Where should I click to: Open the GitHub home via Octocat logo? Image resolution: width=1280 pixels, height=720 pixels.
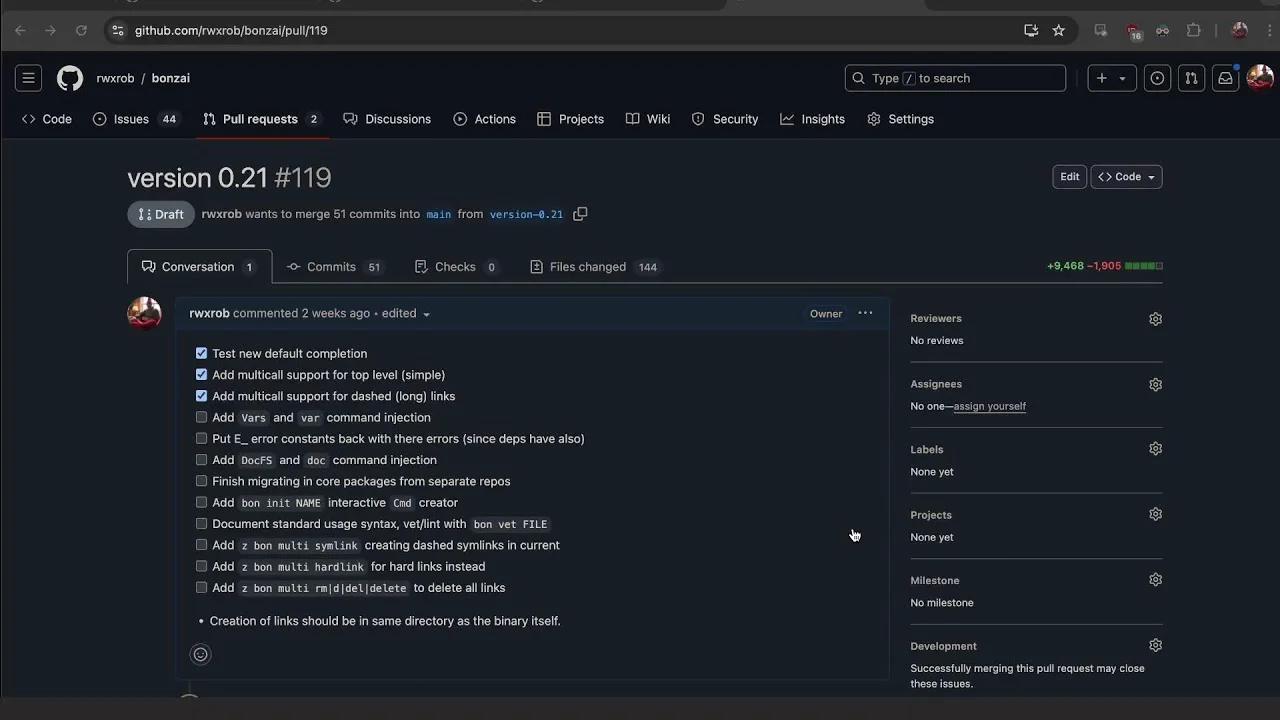pos(69,78)
